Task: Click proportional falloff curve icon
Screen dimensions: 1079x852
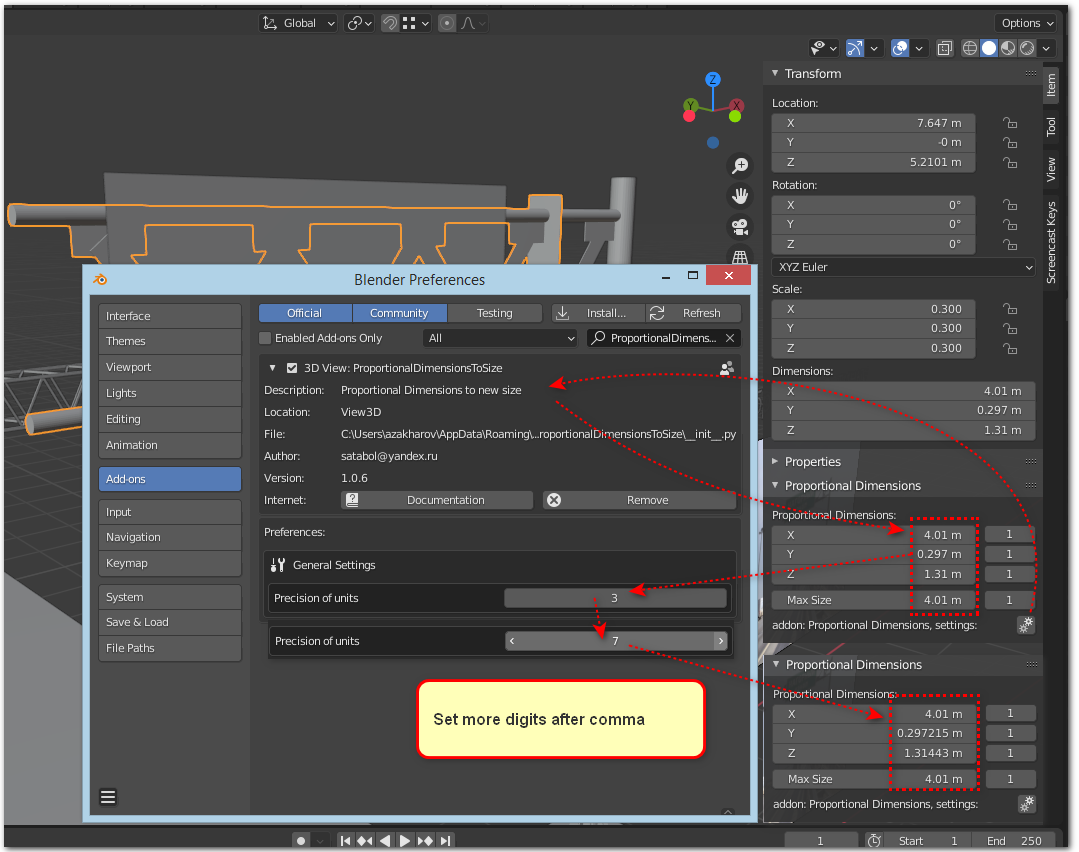Action: (469, 23)
